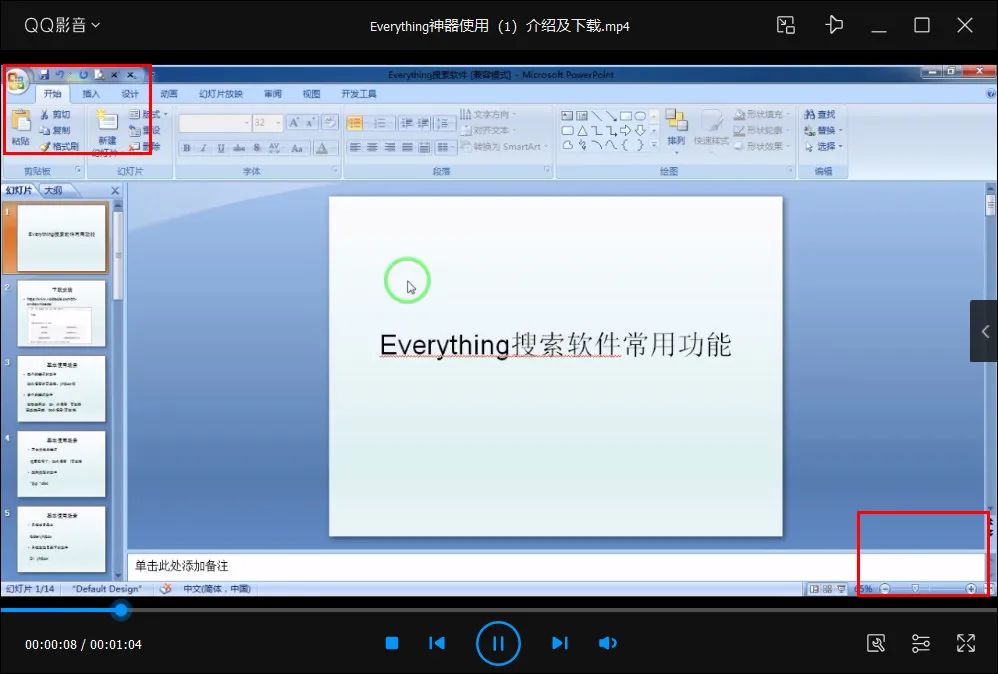Switch to mini window mode icon
Screen dimensions: 998x674
[x=785, y=25]
